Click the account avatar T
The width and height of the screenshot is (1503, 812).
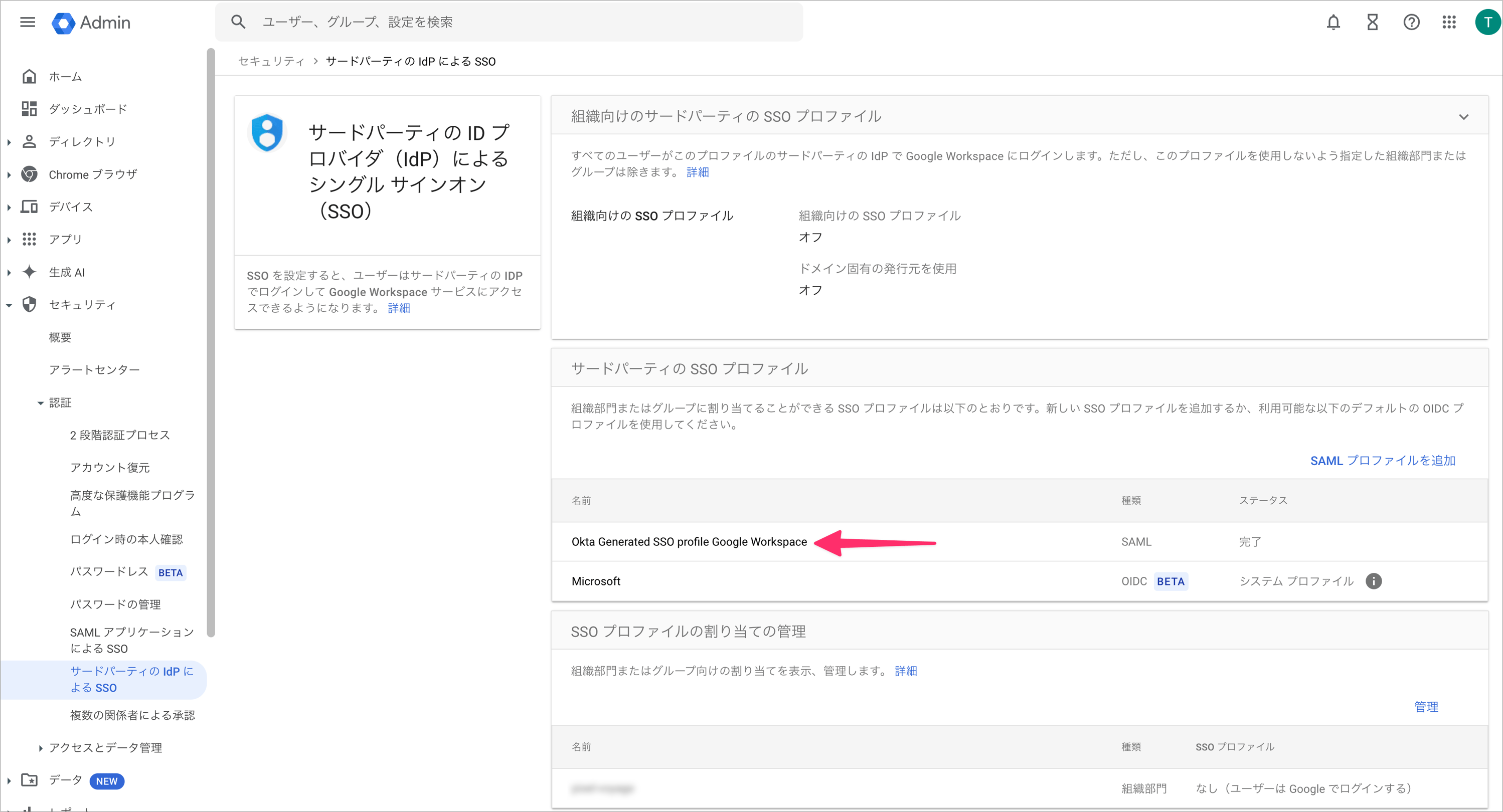pos(1487,22)
